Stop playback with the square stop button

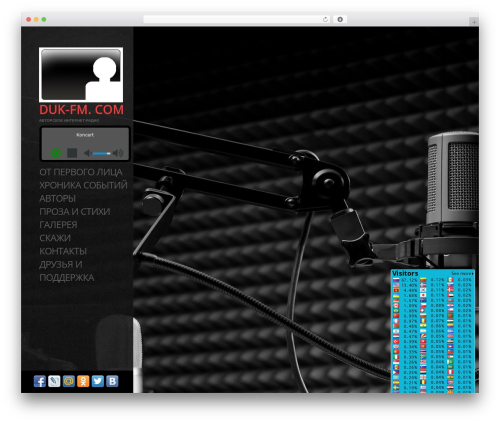coord(72,153)
